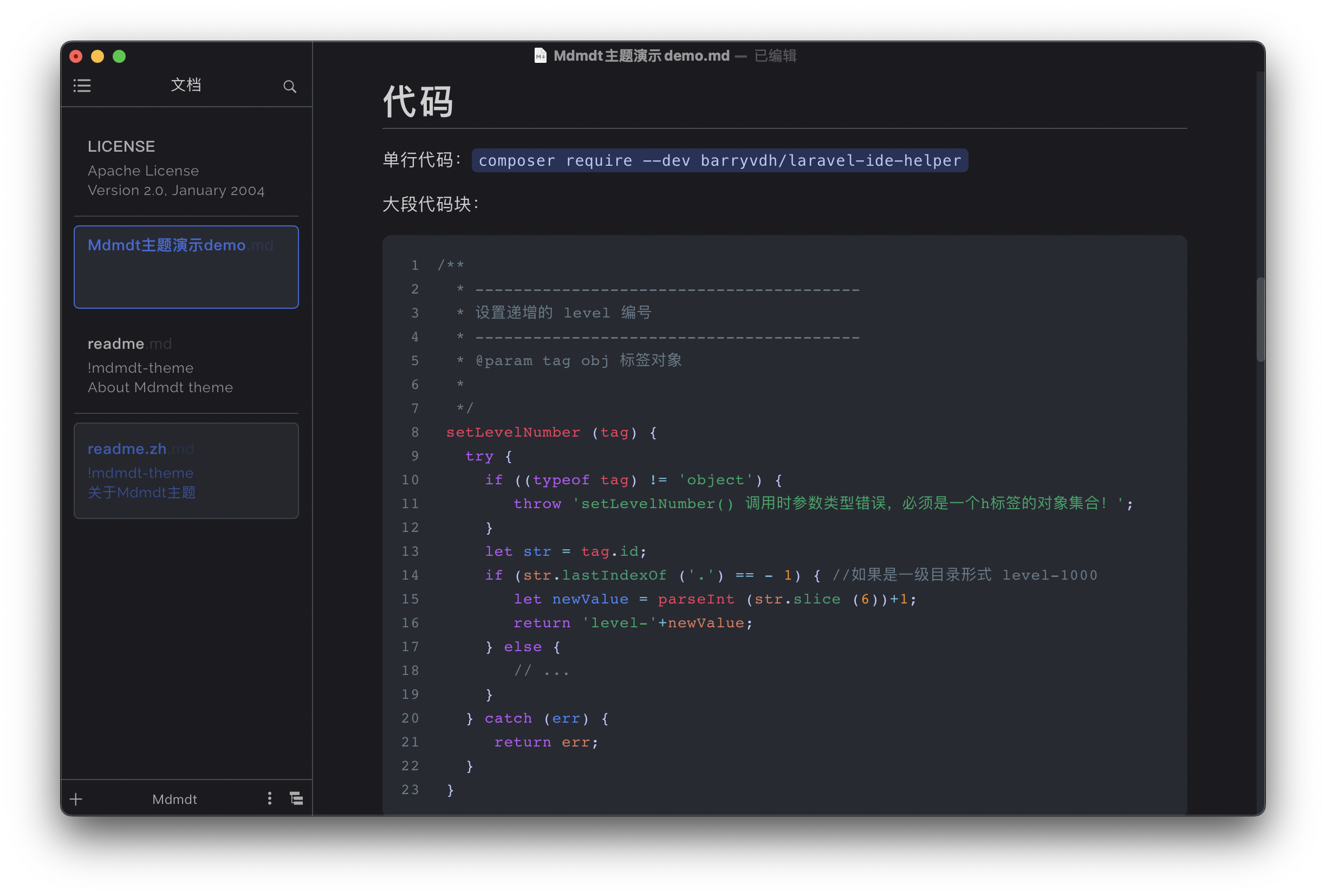Click the setLevelNumber function name on line 8
This screenshot has height=896, width=1326.
513,432
